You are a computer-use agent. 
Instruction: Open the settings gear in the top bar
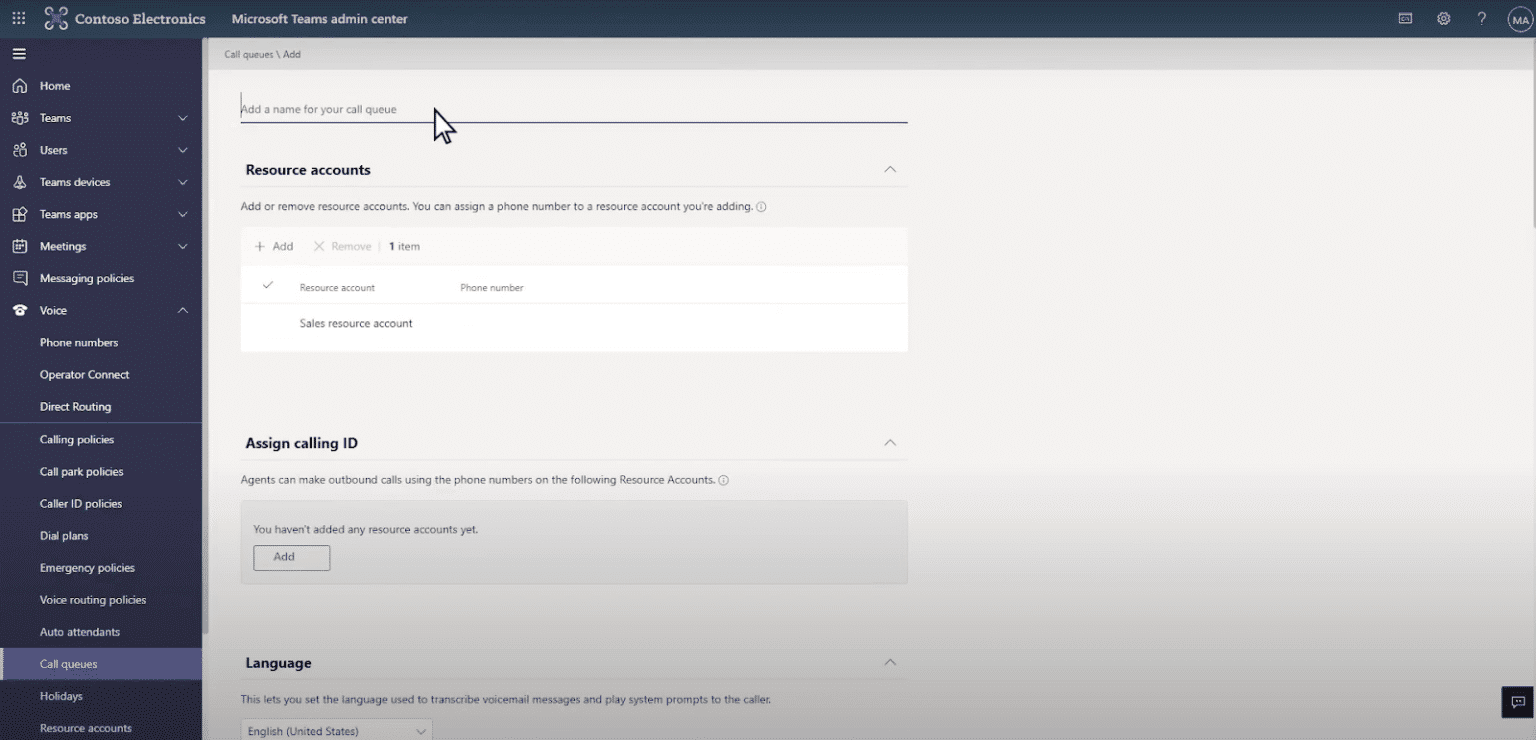(1443, 17)
